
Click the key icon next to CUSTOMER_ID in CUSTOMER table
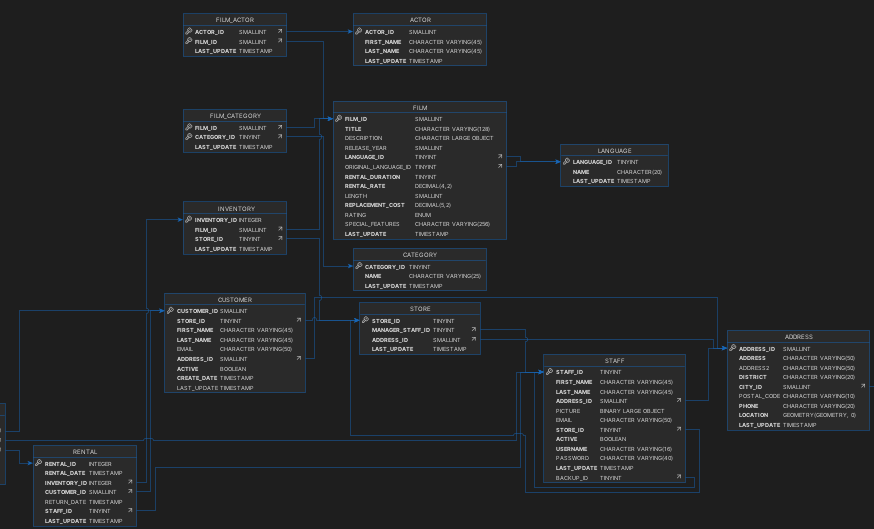[170, 311]
